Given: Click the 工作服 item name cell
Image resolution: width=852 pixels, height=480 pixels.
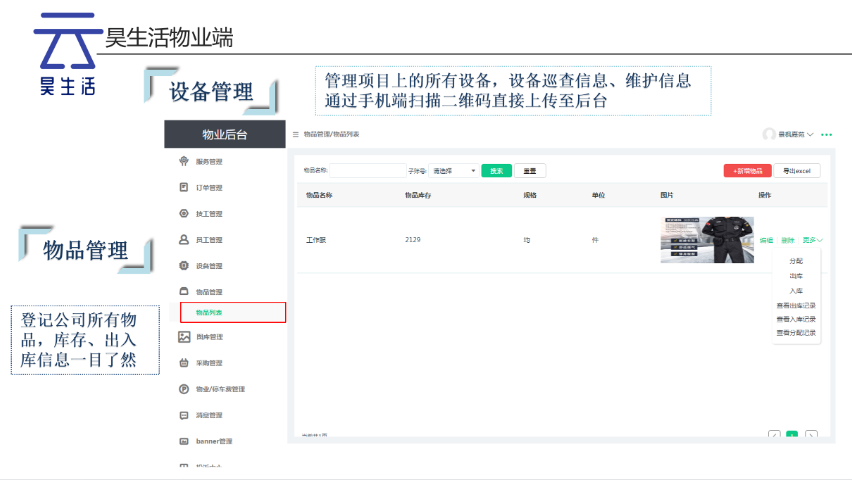Looking at the screenshot, I should 316,240.
